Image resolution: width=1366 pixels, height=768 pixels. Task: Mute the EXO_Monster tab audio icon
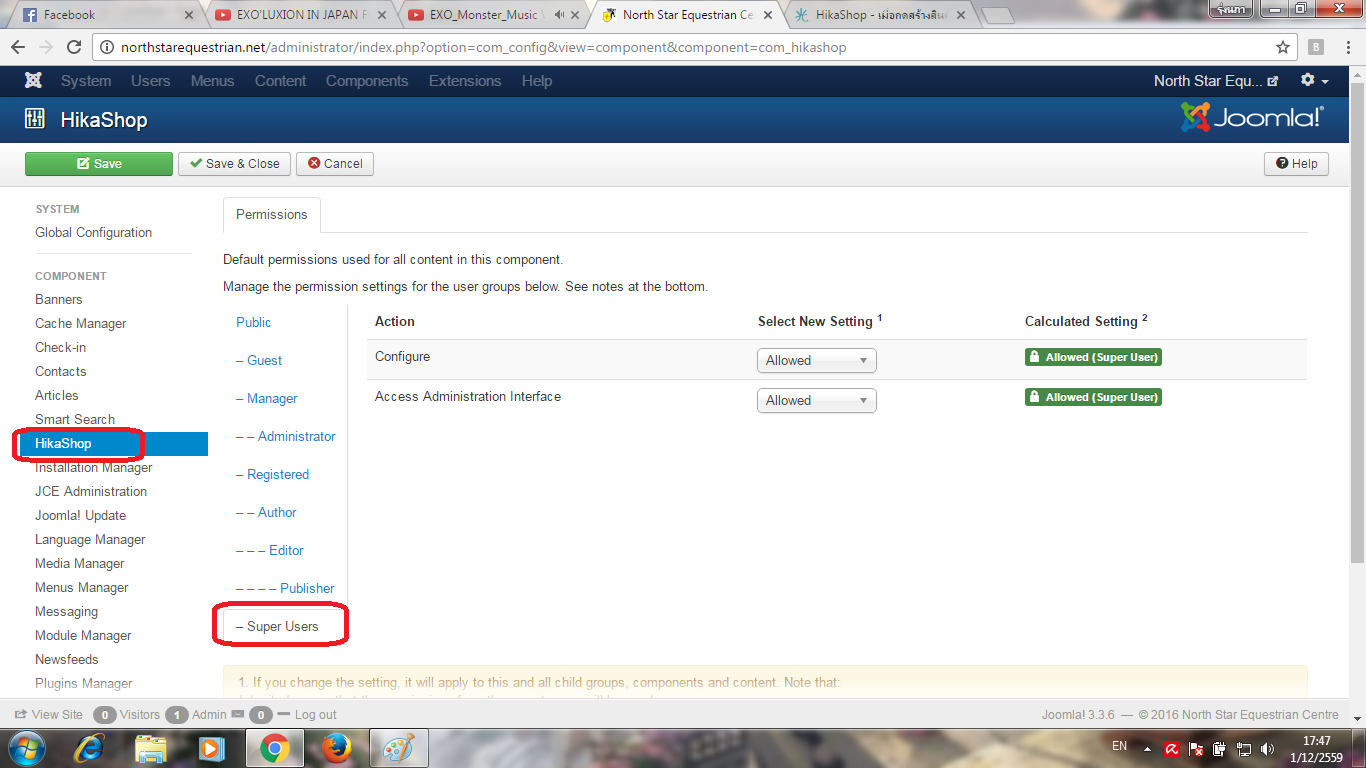pos(558,15)
